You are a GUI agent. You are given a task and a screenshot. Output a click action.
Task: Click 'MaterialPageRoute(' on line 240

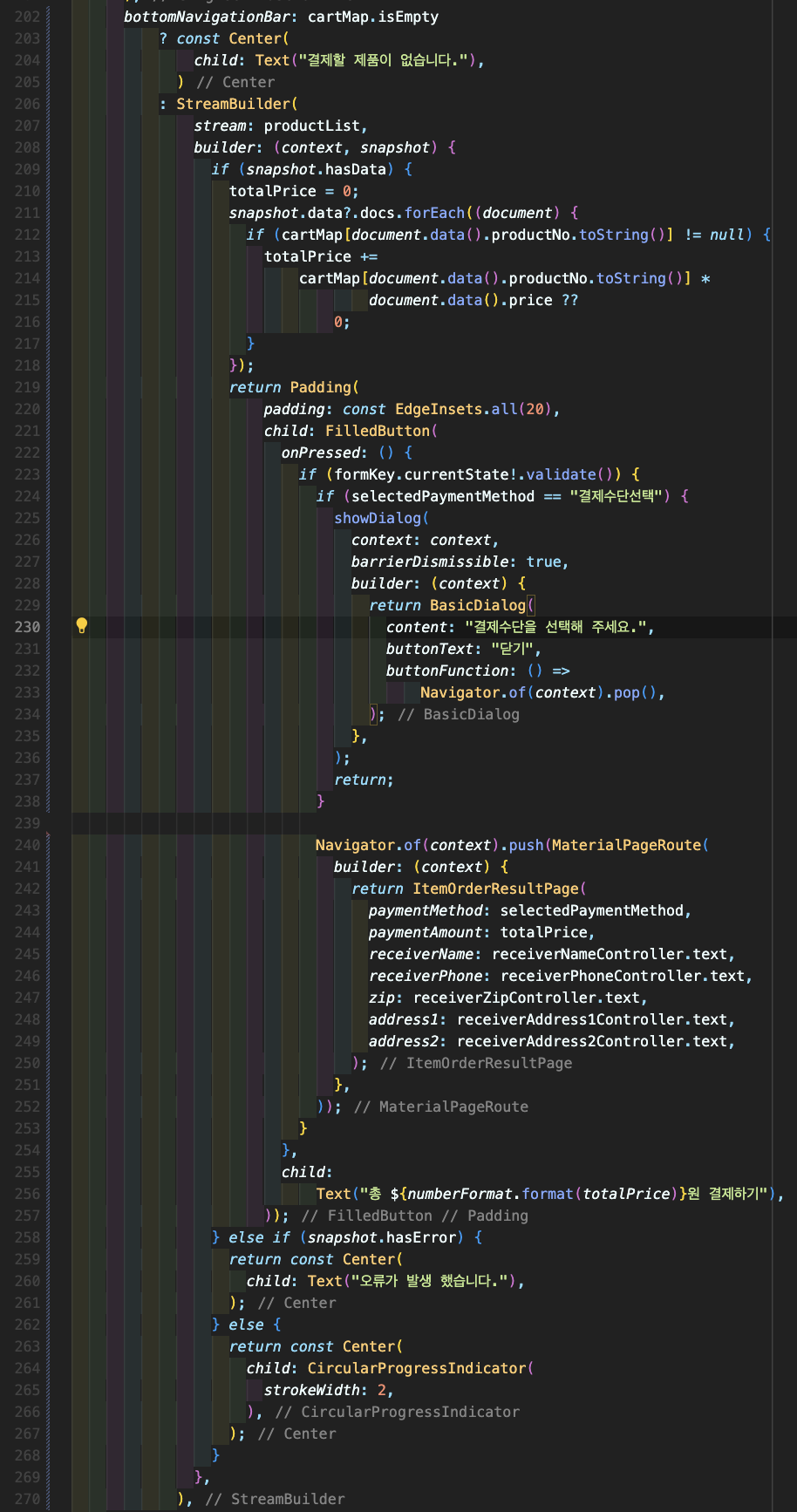click(630, 845)
